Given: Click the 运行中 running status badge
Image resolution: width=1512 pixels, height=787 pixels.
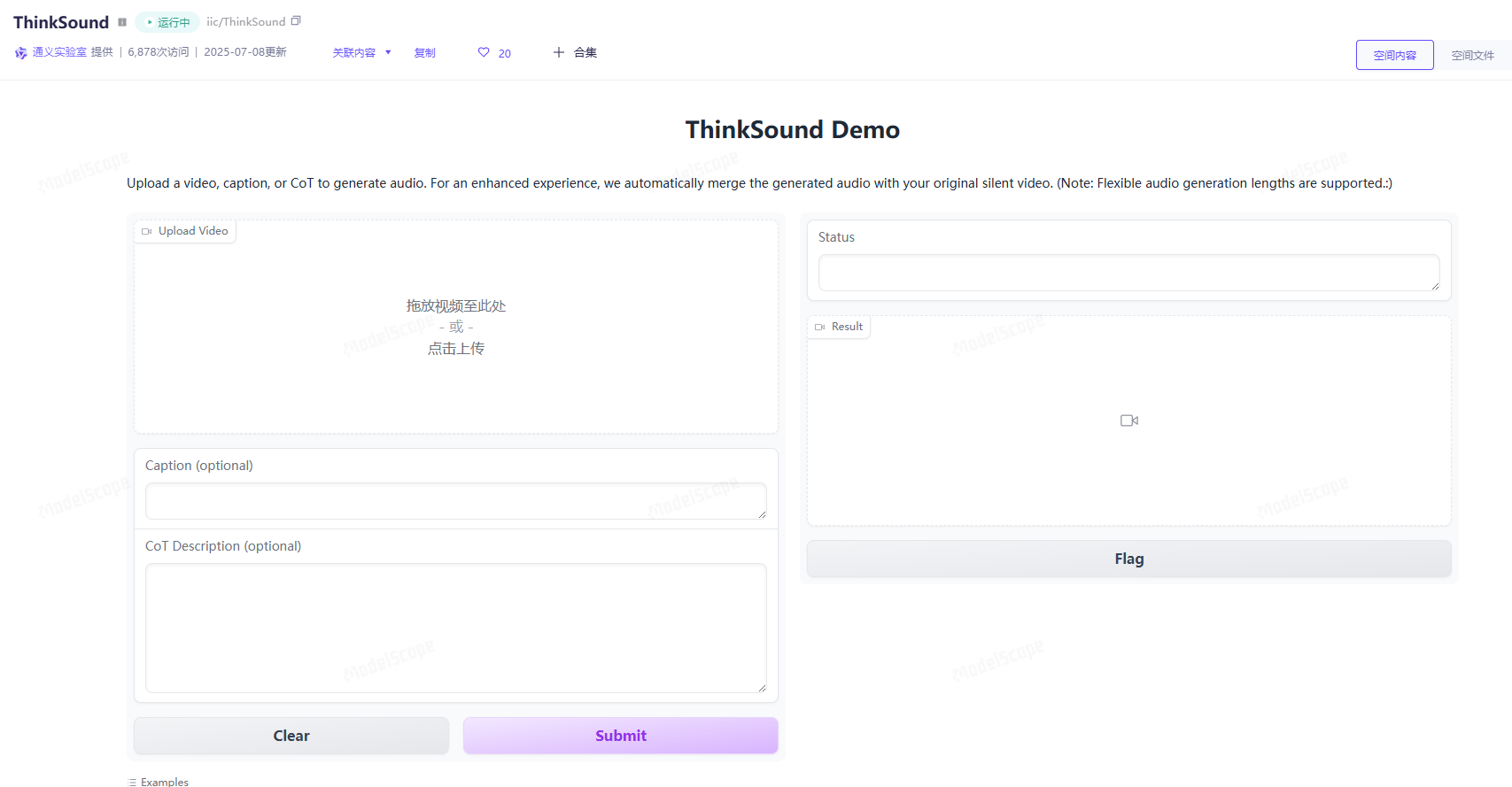Looking at the screenshot, I should 168,22.
